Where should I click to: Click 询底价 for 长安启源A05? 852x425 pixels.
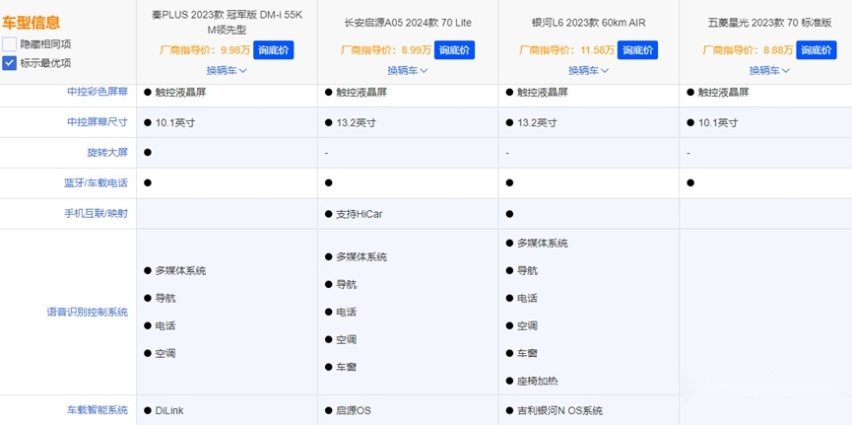(454, 50)
